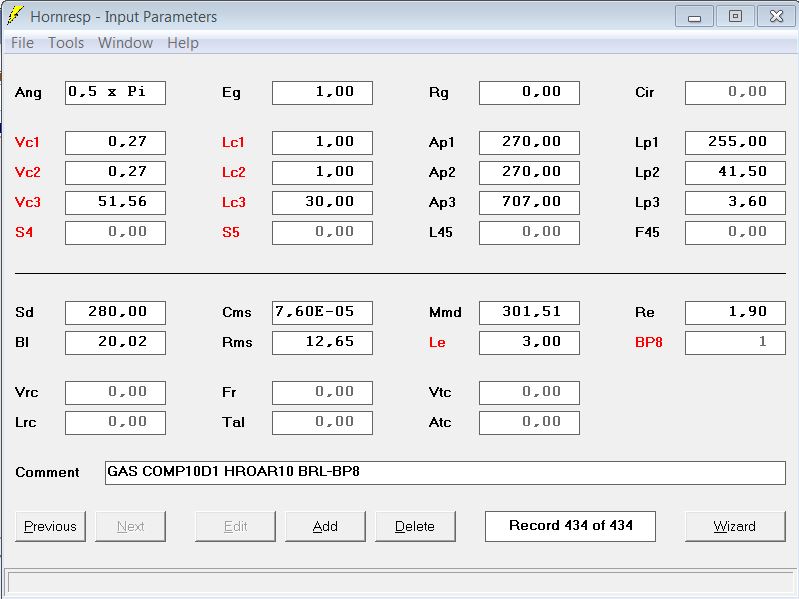Image resolution: width=799 pixels, height=599 pixels.
Task: Click the F45 input field
Action: coord(735,233)
